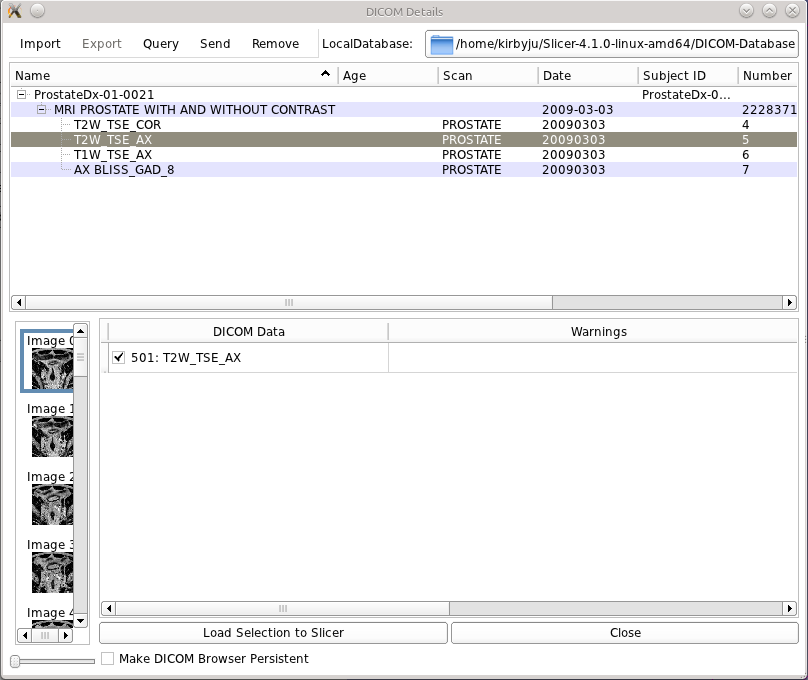Screen dimensions: 808x680
Task: Uncheck the 501: T2W_TSE_AX checkbox
Action: (x=119, y=357)
